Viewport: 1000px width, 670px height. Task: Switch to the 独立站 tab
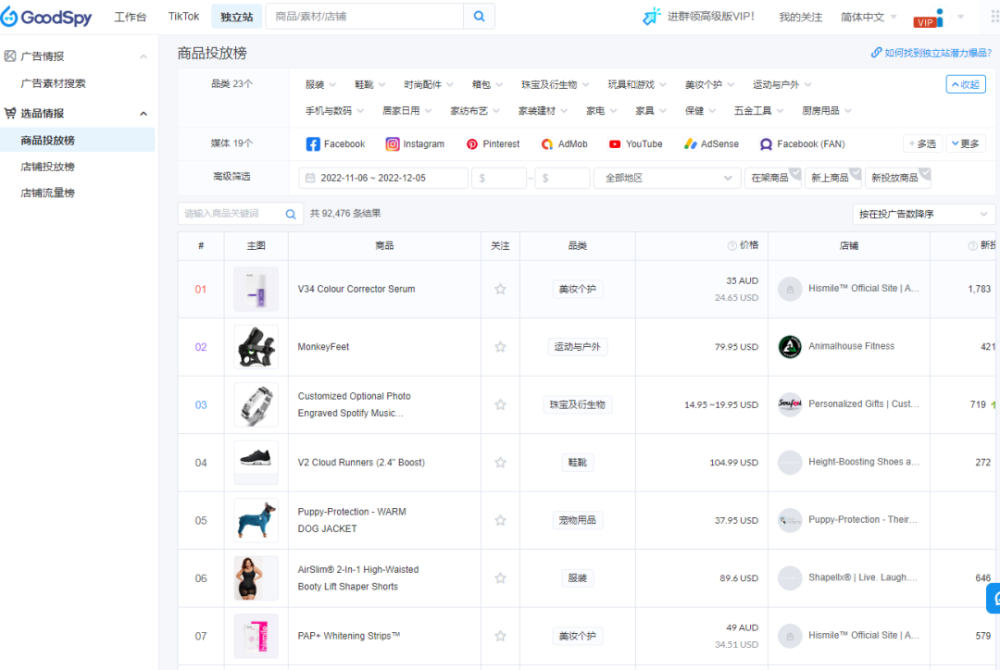click(x=237, y=17)
